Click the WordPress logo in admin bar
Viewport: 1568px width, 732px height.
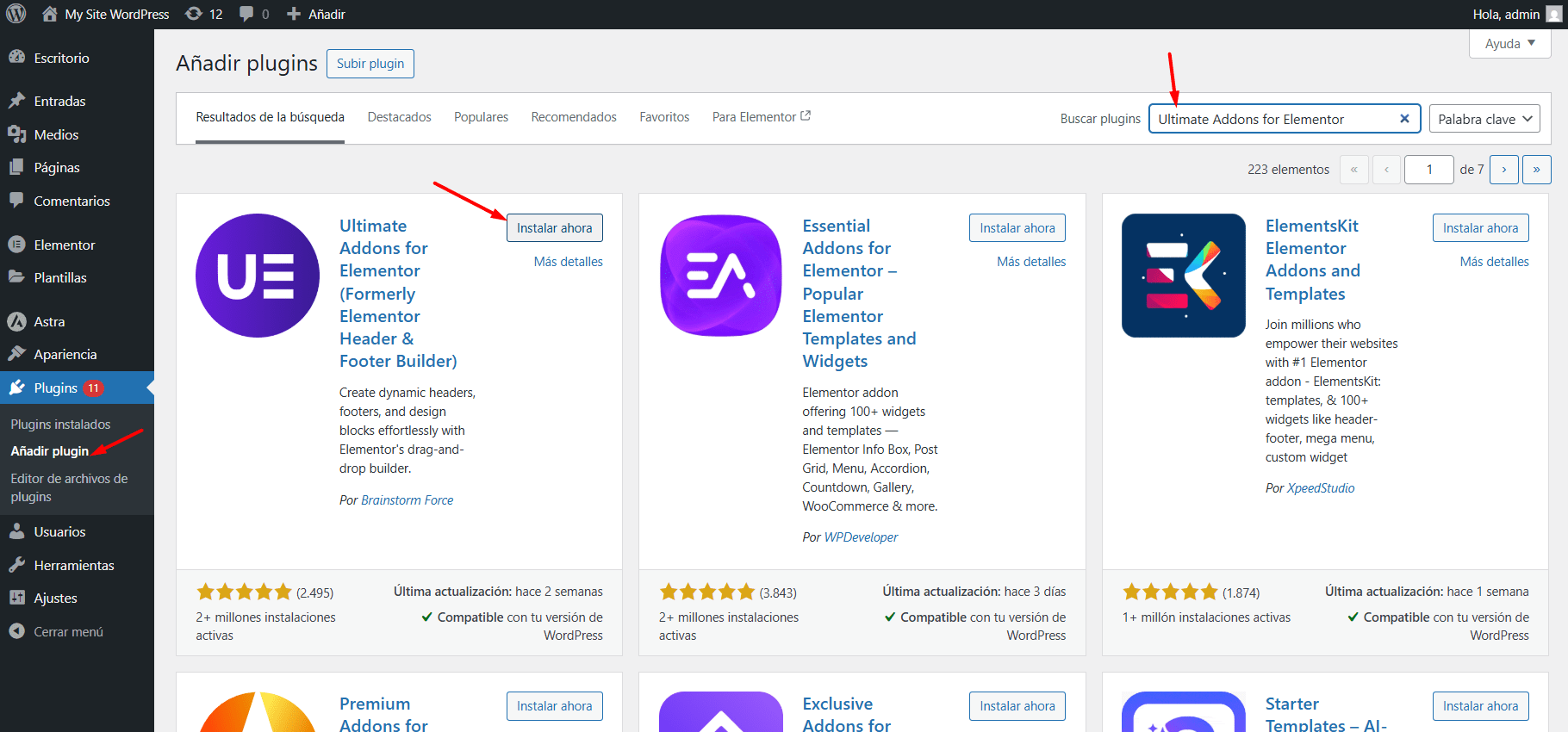(16, 14)
